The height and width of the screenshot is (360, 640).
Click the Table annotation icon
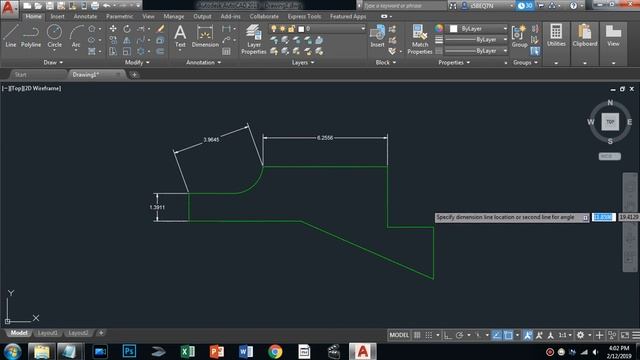pos(226,51)
